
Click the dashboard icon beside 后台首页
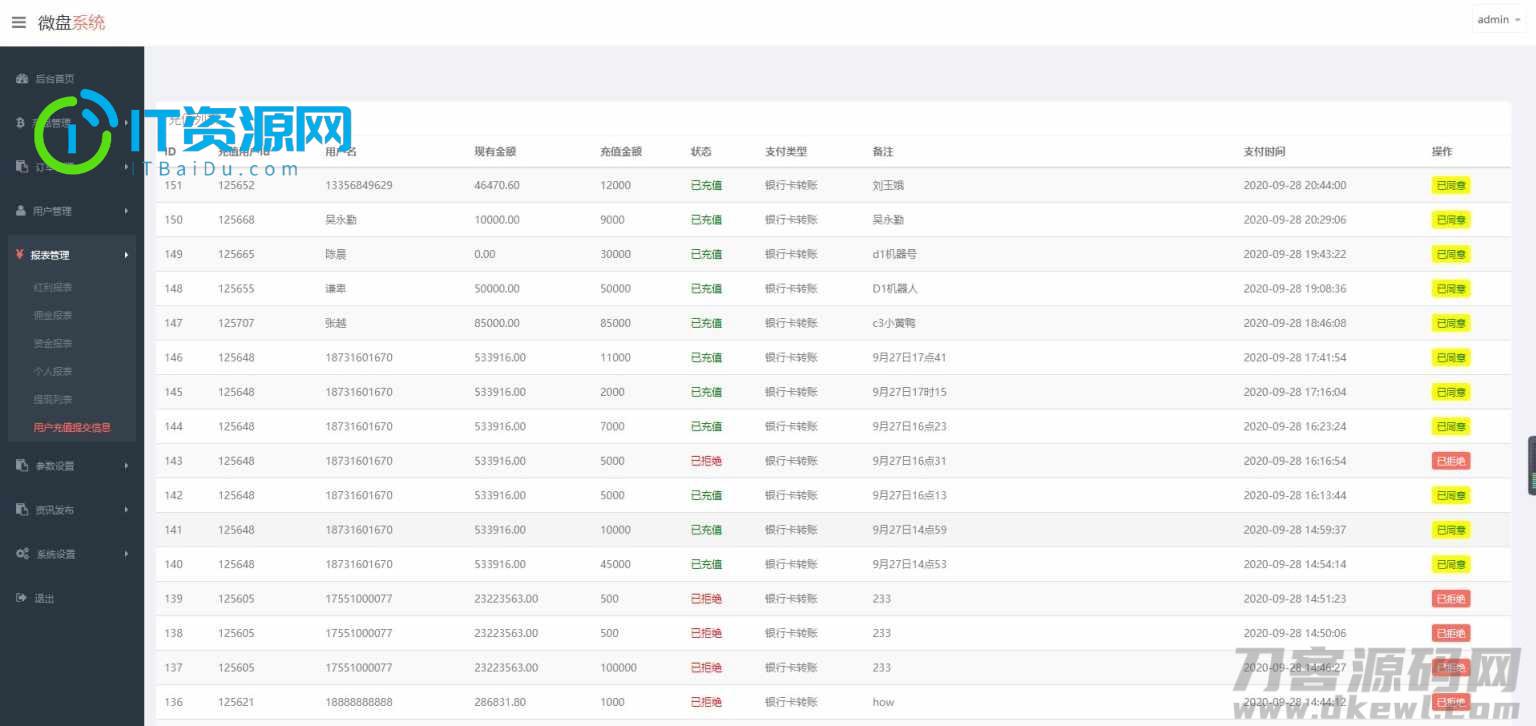click(x=22, y=79)
